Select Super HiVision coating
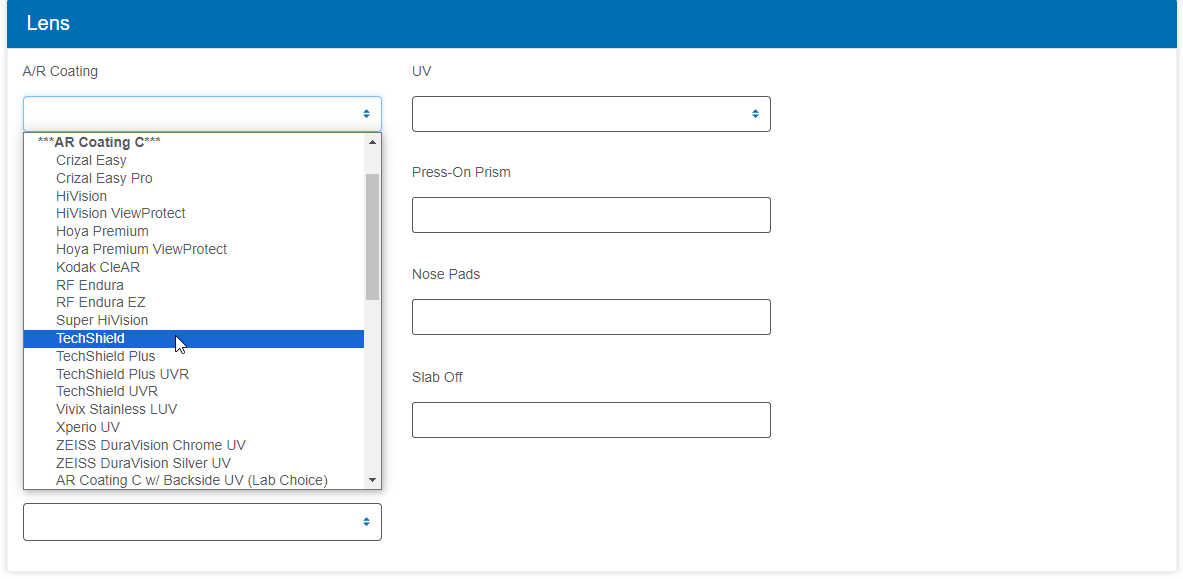The height and width of the screenshot is (579, 1183). 194,320
